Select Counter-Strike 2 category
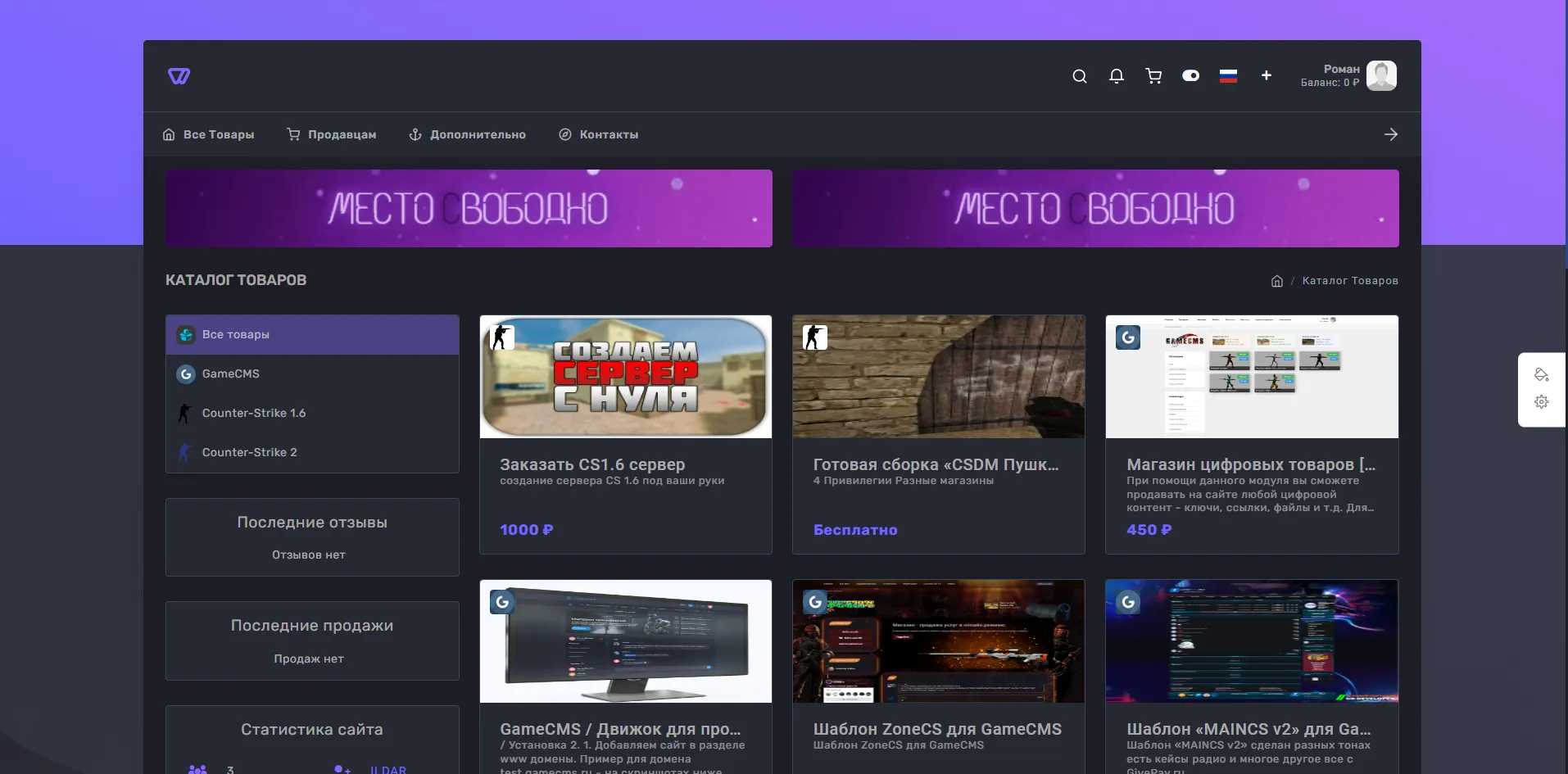 point(249,452)
